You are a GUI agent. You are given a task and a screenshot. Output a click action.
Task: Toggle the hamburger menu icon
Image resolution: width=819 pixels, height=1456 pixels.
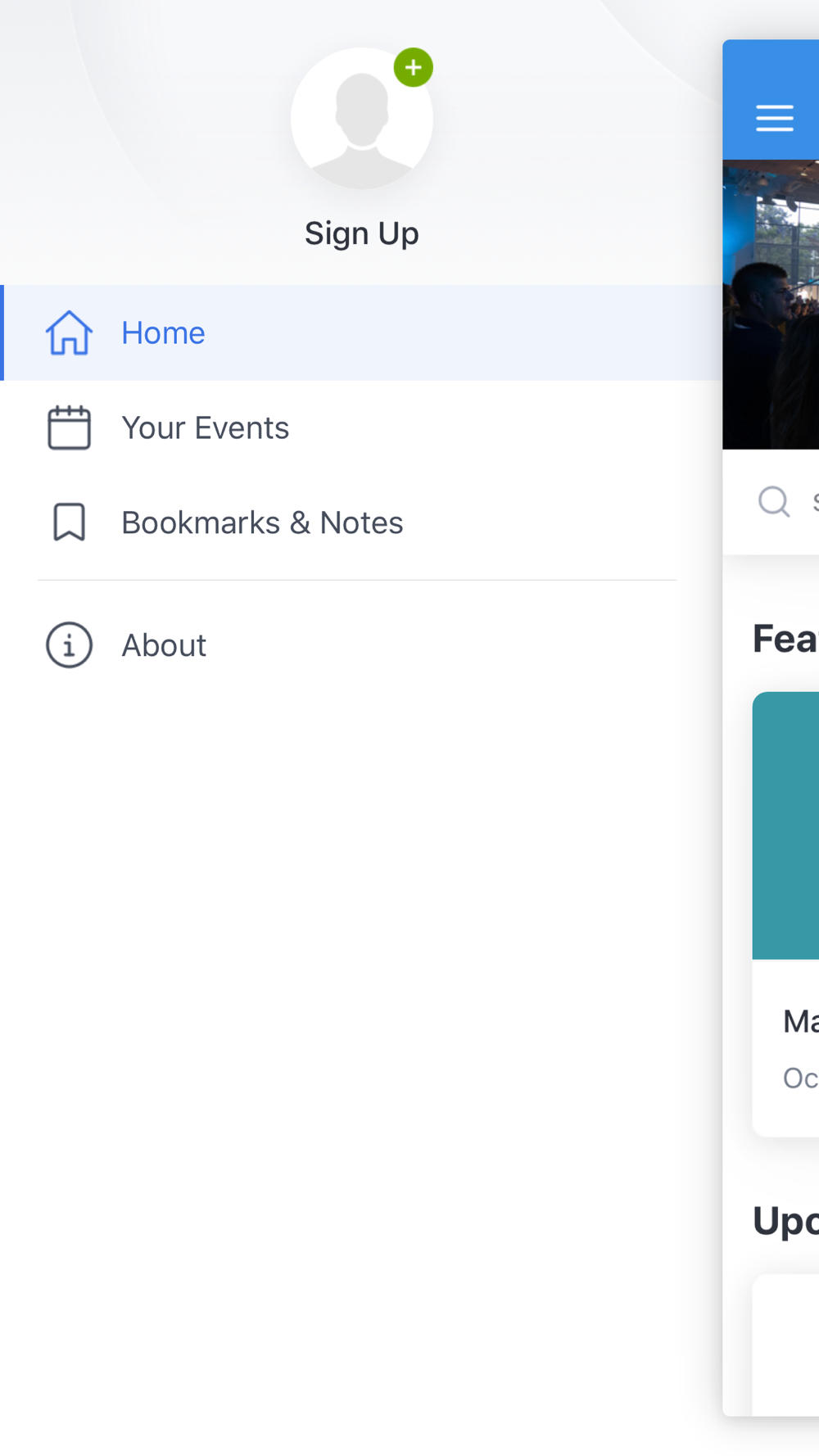[x=775, y=118]
